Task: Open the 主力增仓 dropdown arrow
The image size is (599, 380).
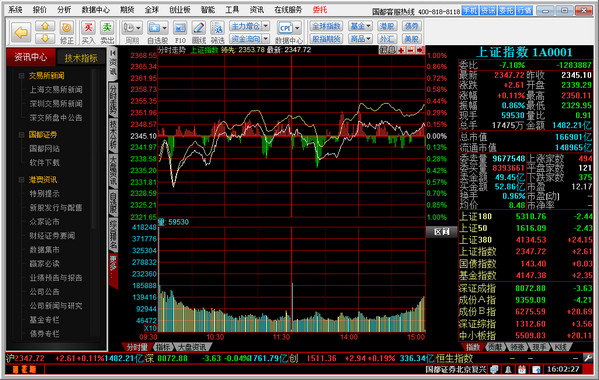Action: pyautogui.click(x=266, y=26)
